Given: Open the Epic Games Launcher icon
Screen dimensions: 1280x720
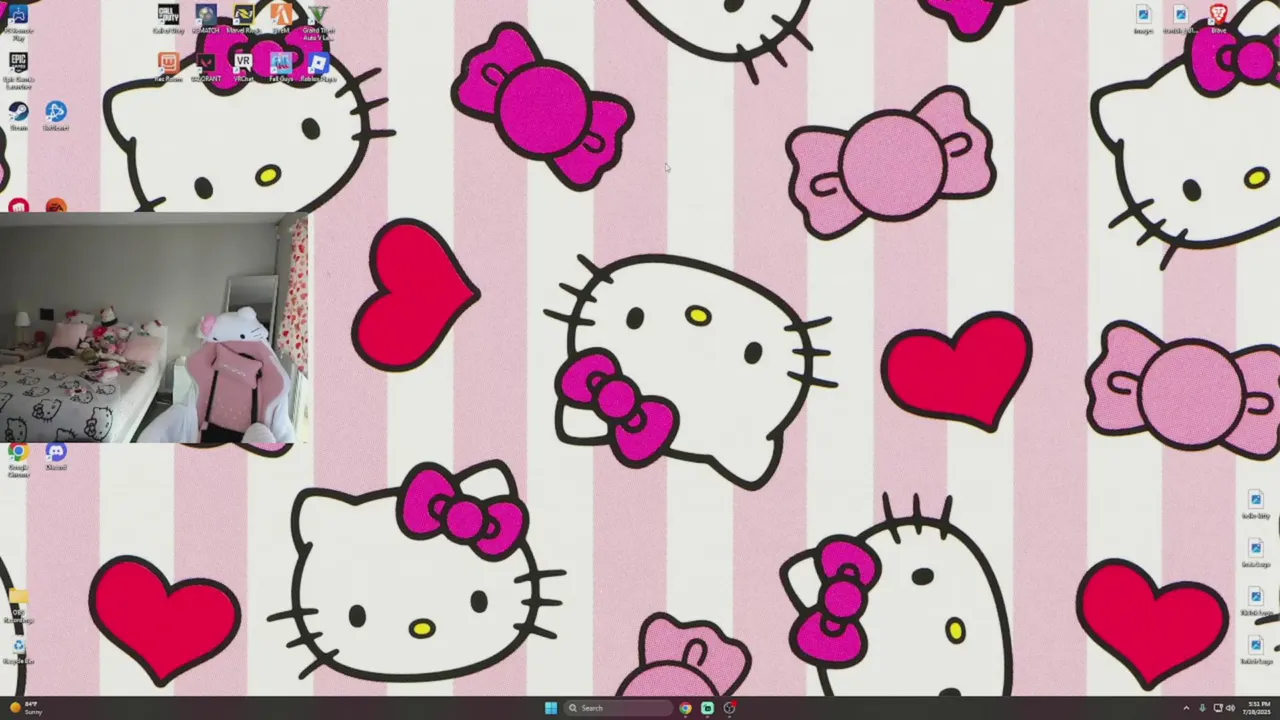Looking at the screenshot, I should 18,70.
